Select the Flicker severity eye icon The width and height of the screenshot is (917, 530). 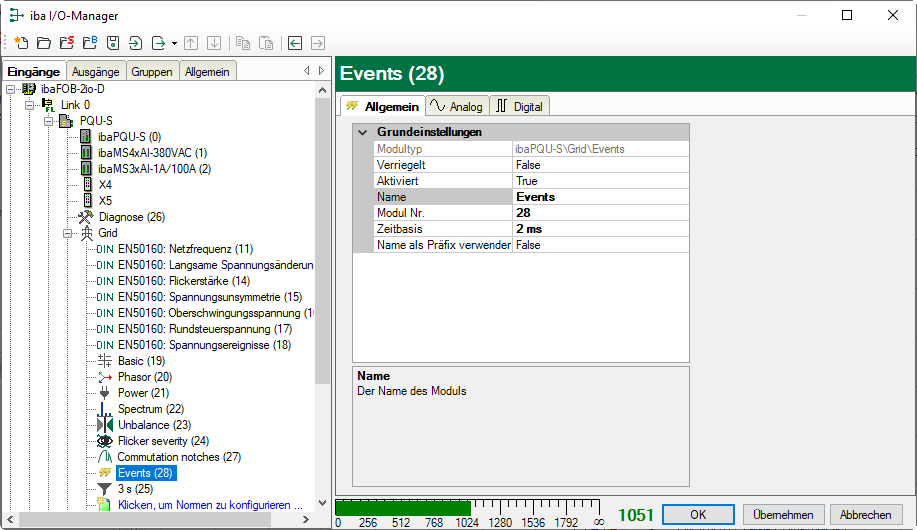pos(104,440)
